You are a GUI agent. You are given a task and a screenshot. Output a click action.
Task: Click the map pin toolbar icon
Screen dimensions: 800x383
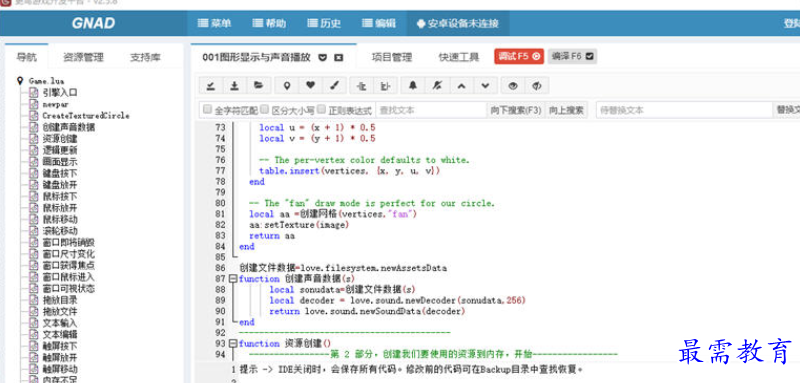(287, 86)
